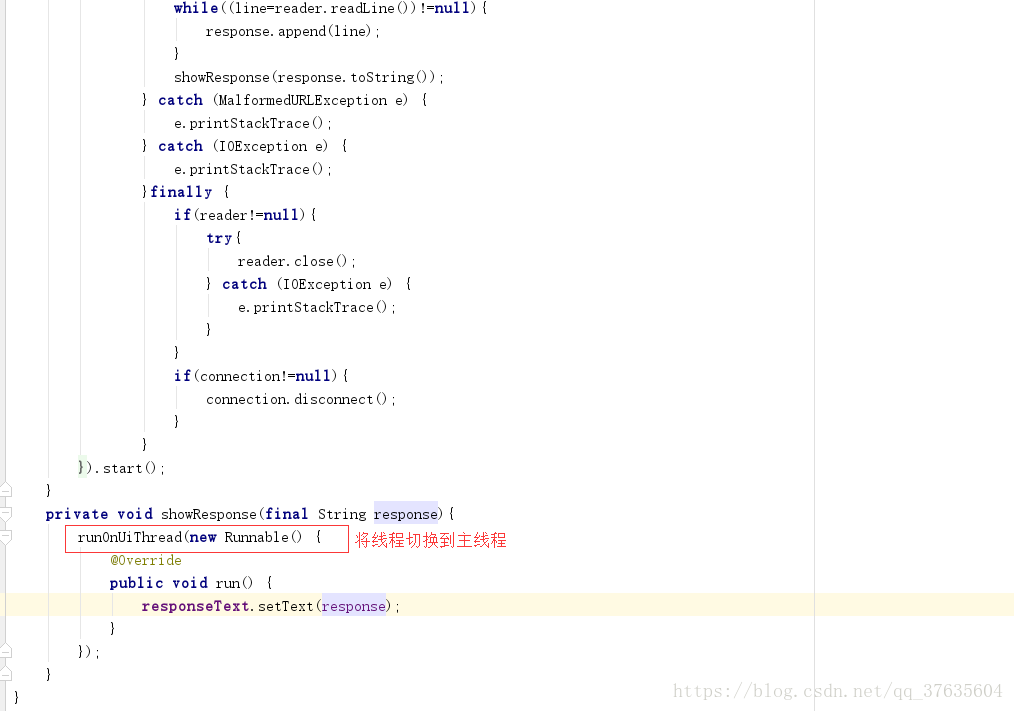Click fold end marker at showResponse closing brace
Screen dimensions: 1014x711
pyautogui.click(x=6, y=673)
